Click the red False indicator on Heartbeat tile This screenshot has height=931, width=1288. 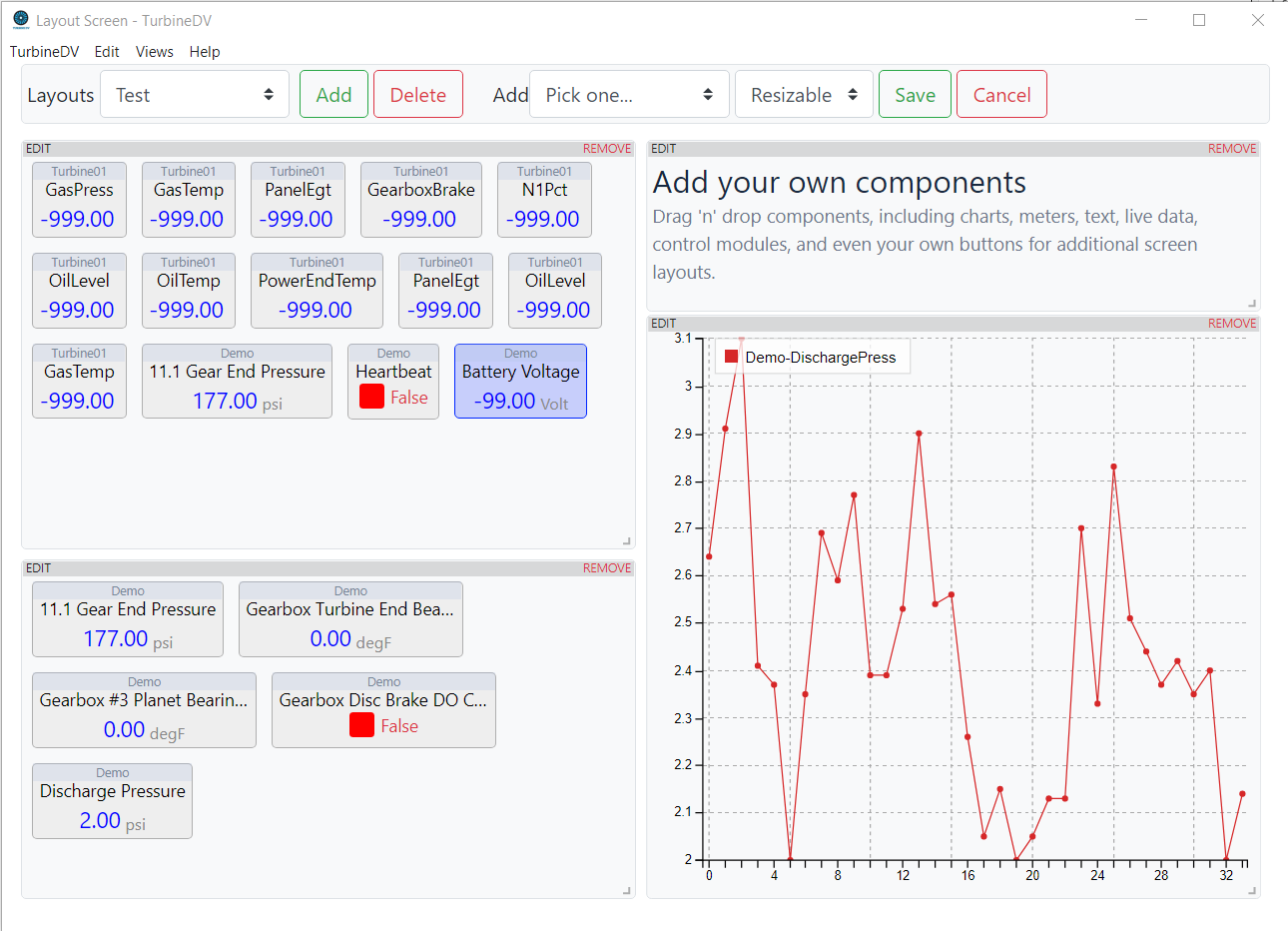coord(371,397)
